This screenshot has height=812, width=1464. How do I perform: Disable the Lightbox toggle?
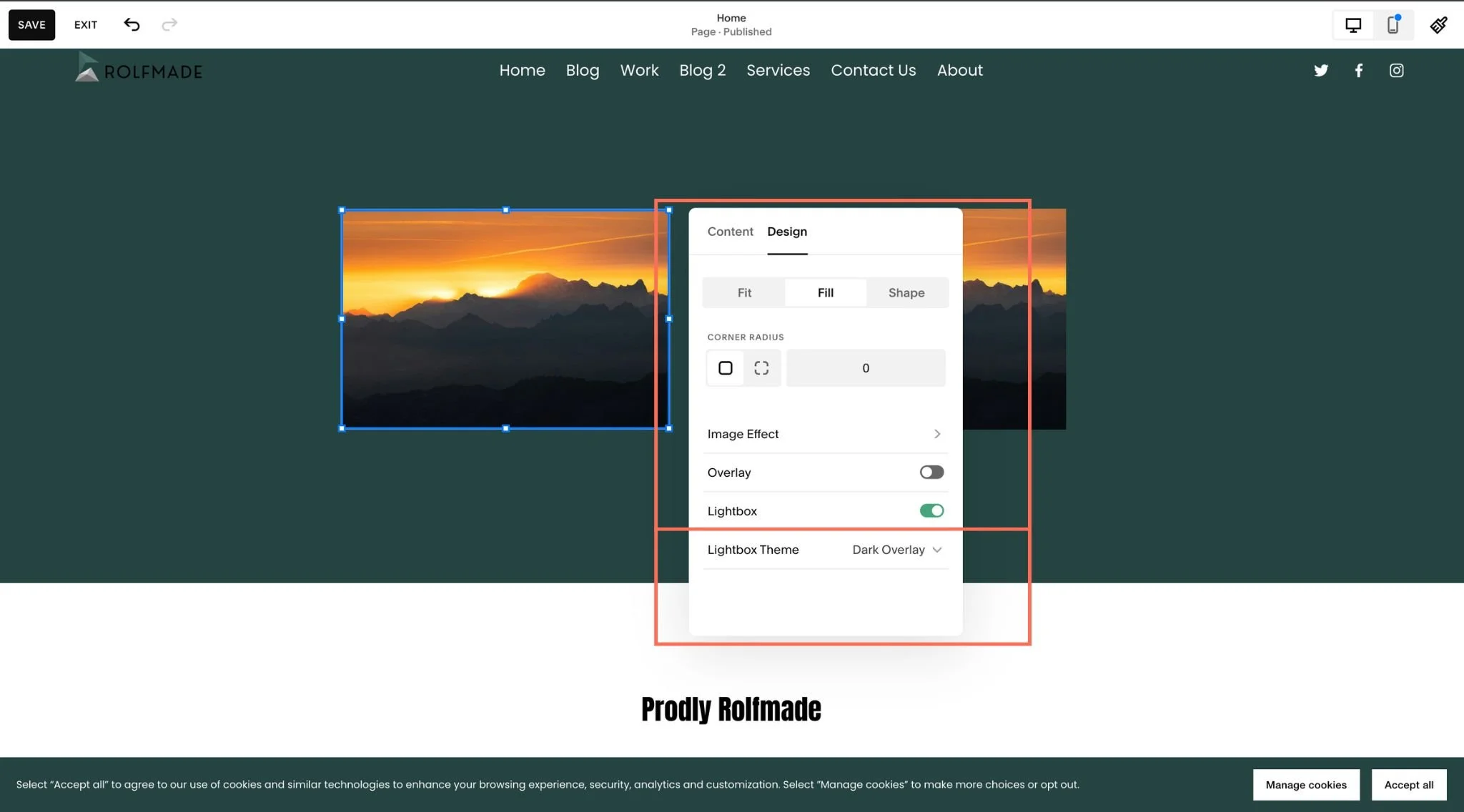(x=931, y=510)
